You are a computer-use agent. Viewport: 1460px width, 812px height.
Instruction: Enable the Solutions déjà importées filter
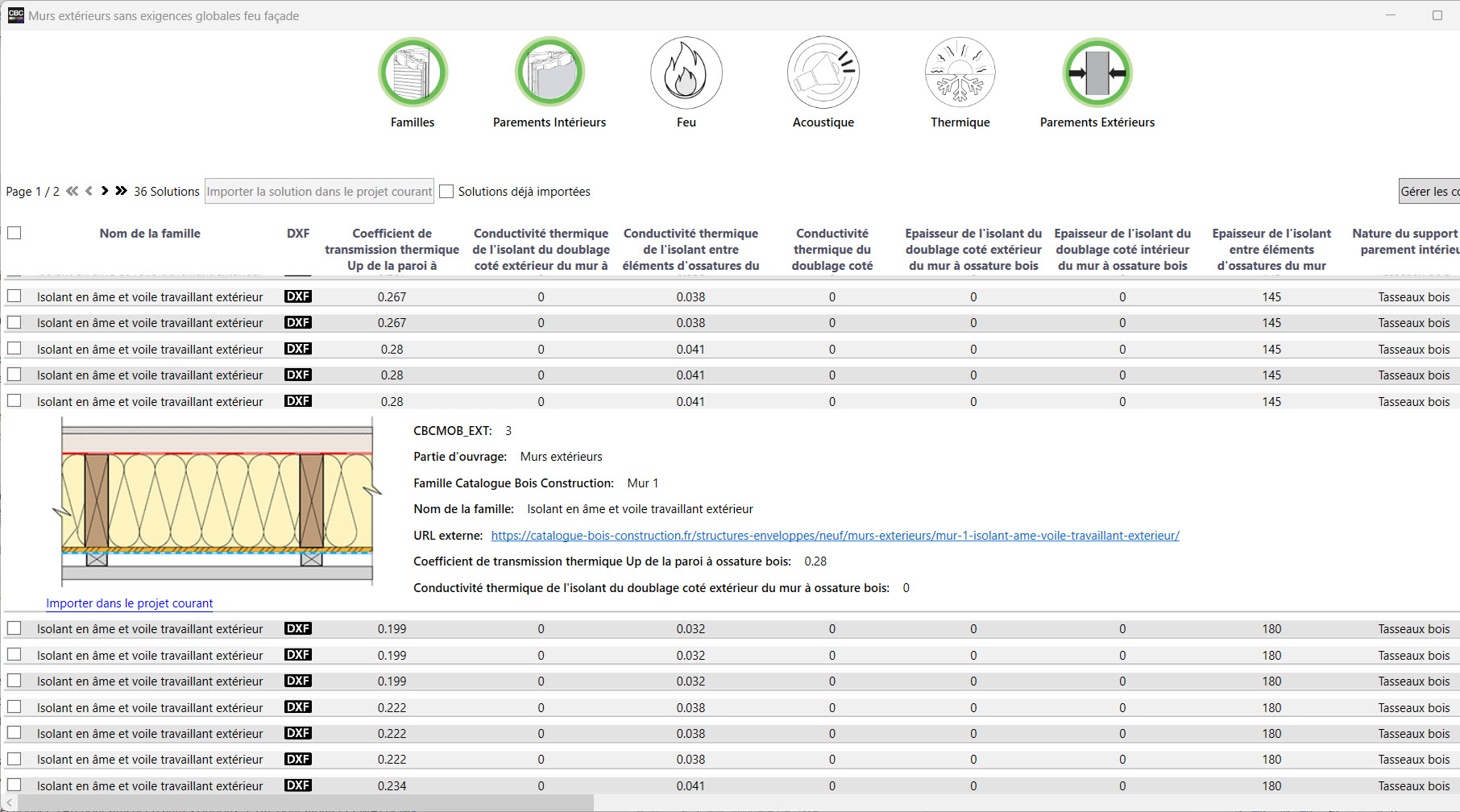point(447,191)
